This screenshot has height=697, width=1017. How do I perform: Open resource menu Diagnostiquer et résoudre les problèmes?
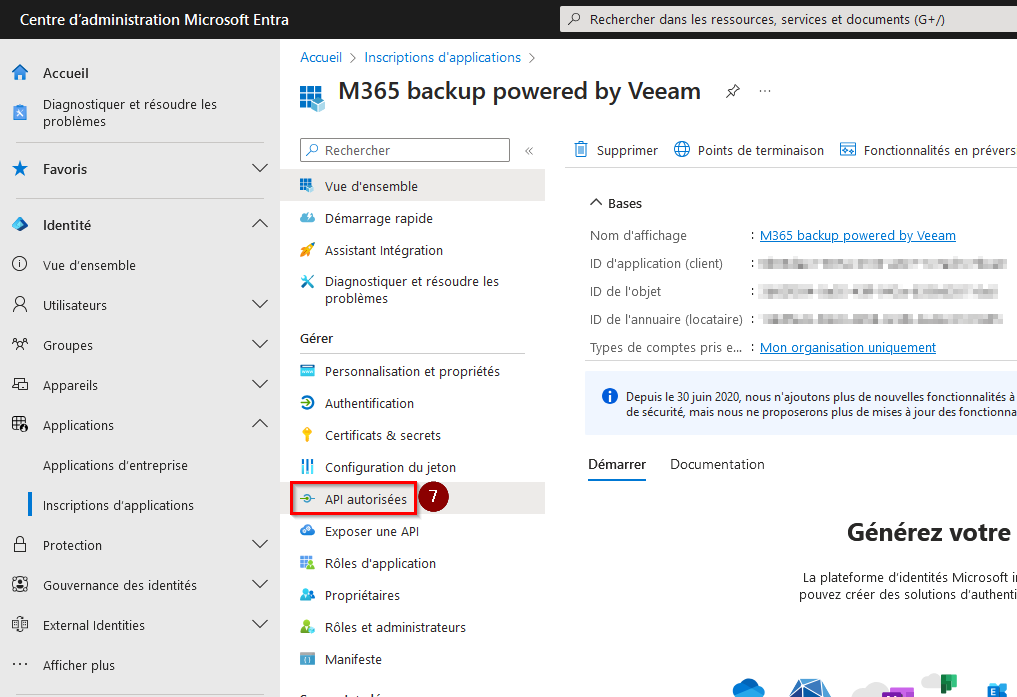412,290
